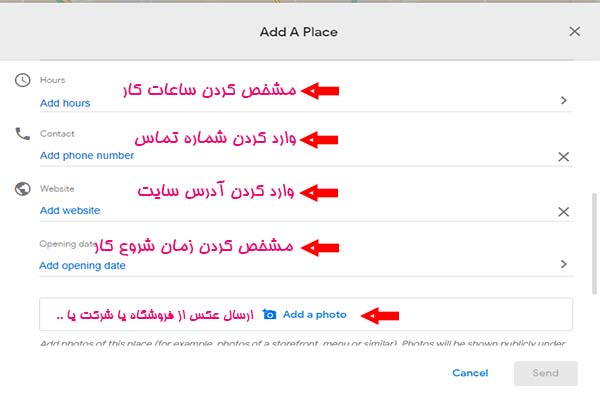Click the Send button
Viewport: 600px width, 400px height.
(x=546, y=373)
